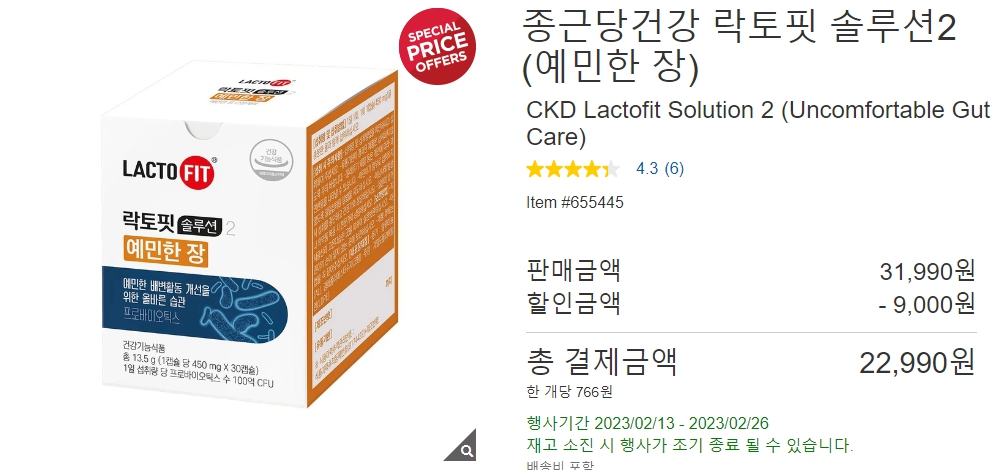Click the green 행사기간 promotion date text
The image size is (1006, 470).
tap(647, 424)
